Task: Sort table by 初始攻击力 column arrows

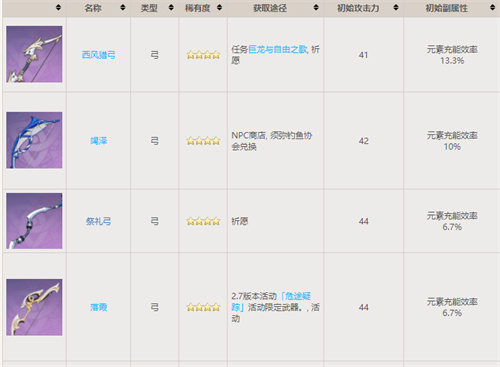Action: pos(396,7)
